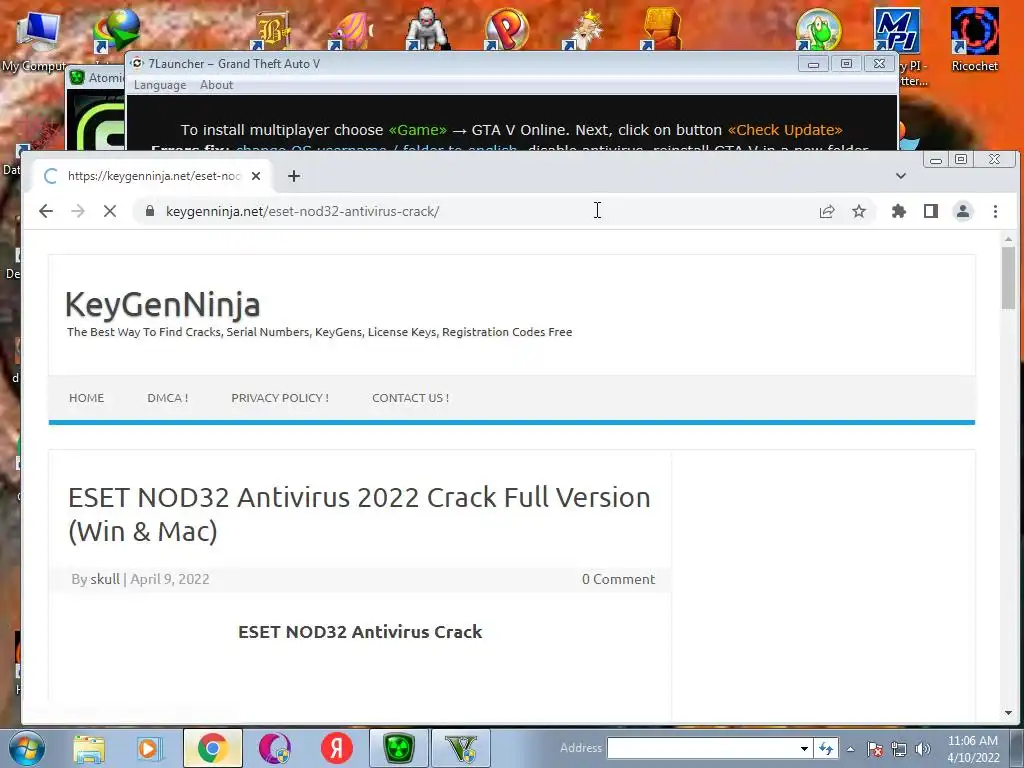Viewport: 1024px width, 768px height.
Task: Open the DMCA ! navigation link
Action: point(168,398)
